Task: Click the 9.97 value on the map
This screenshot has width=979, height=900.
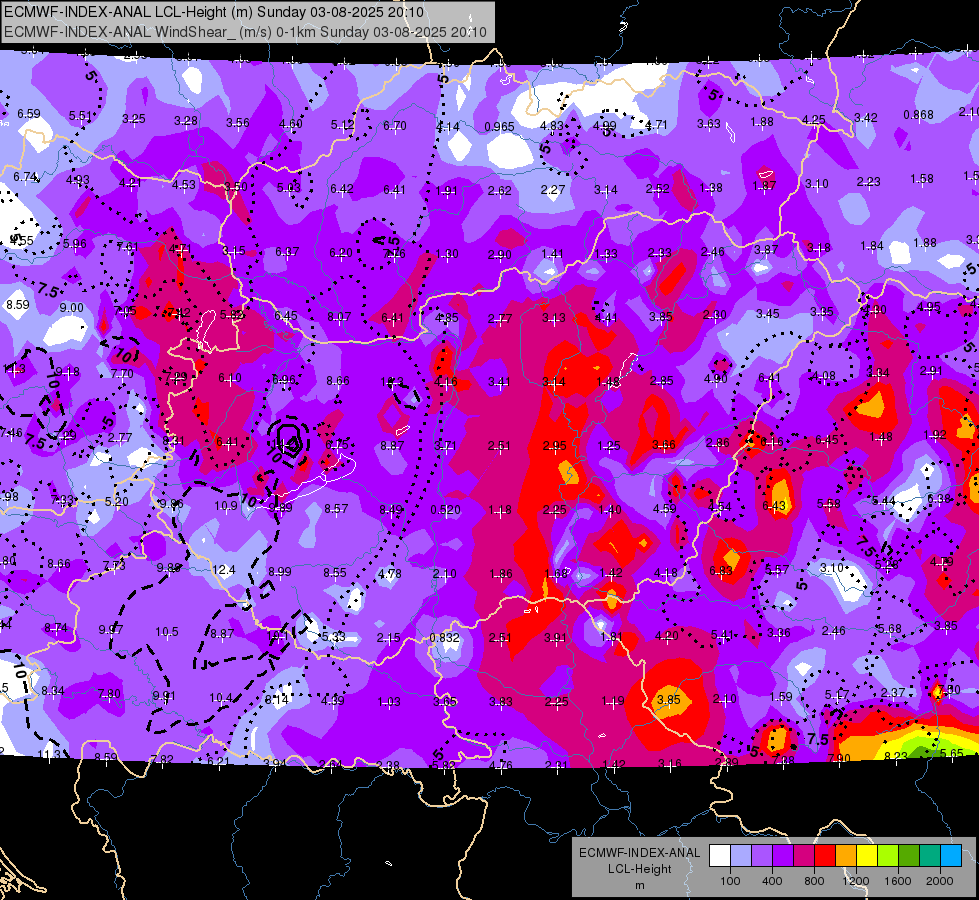Action: click(x=111, y=630)
